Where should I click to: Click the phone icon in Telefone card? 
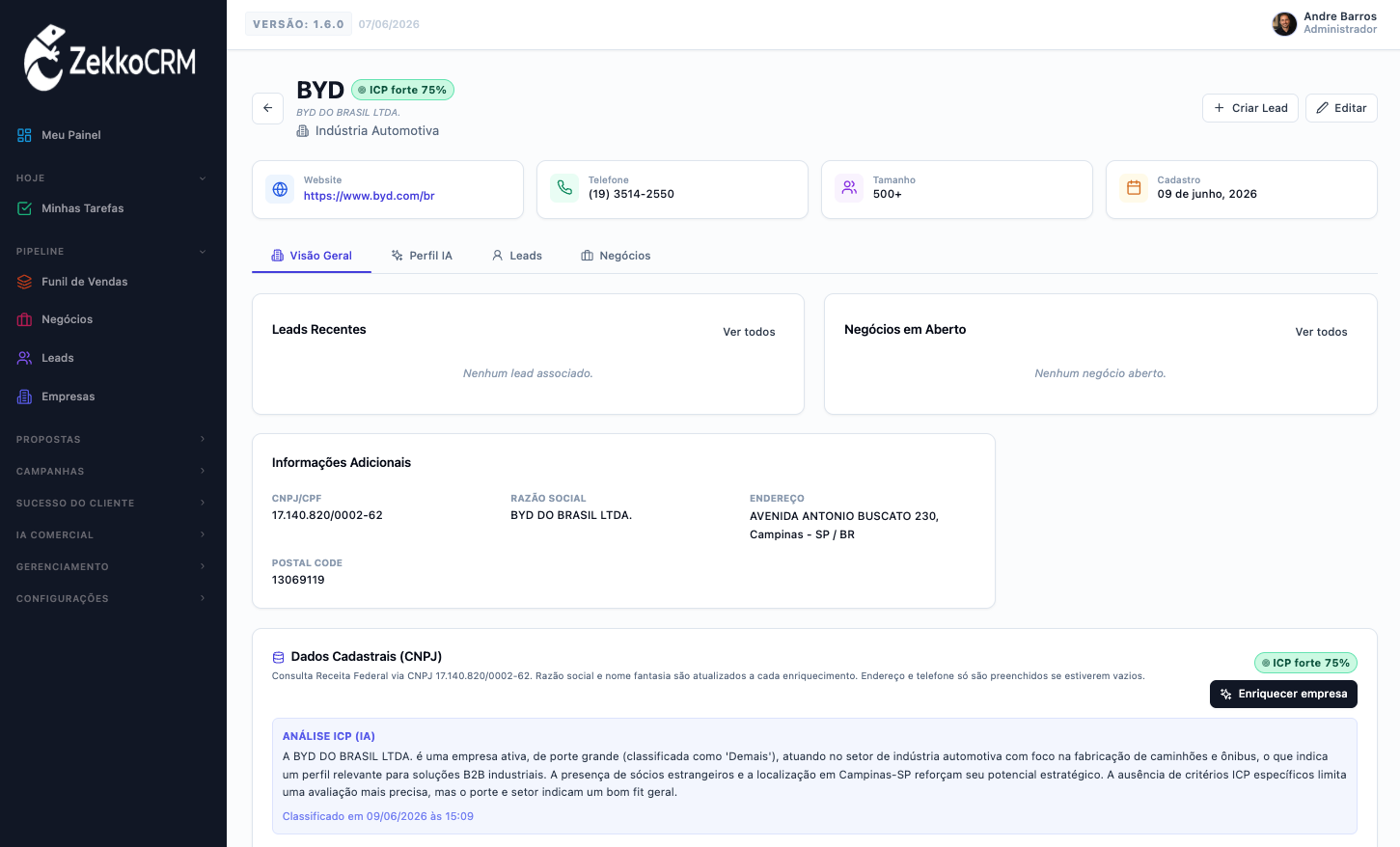[564, 187]
